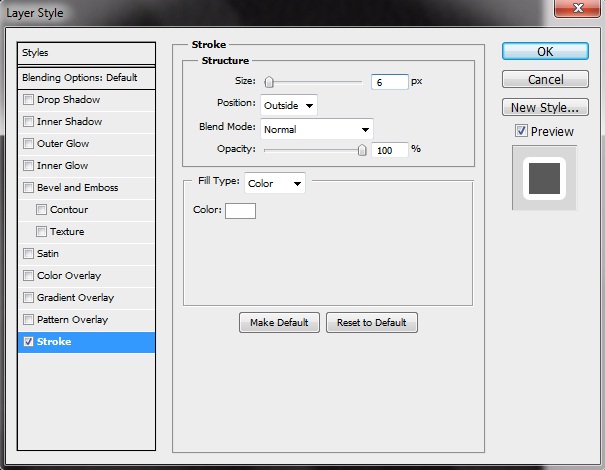Enable the Bevel and Emboss checkbox
Viewport: 605px width, 470px height.
coord(28,188)
